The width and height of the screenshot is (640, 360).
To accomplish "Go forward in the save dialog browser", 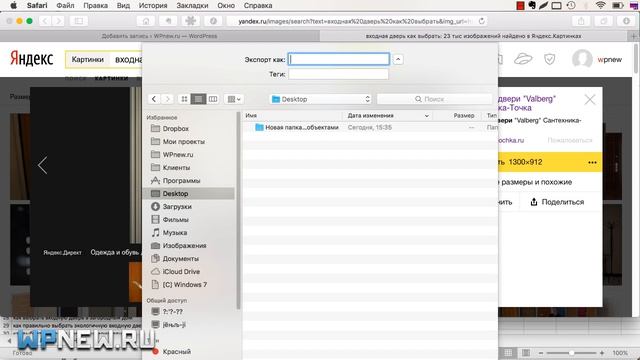I will tap(167, 99).
